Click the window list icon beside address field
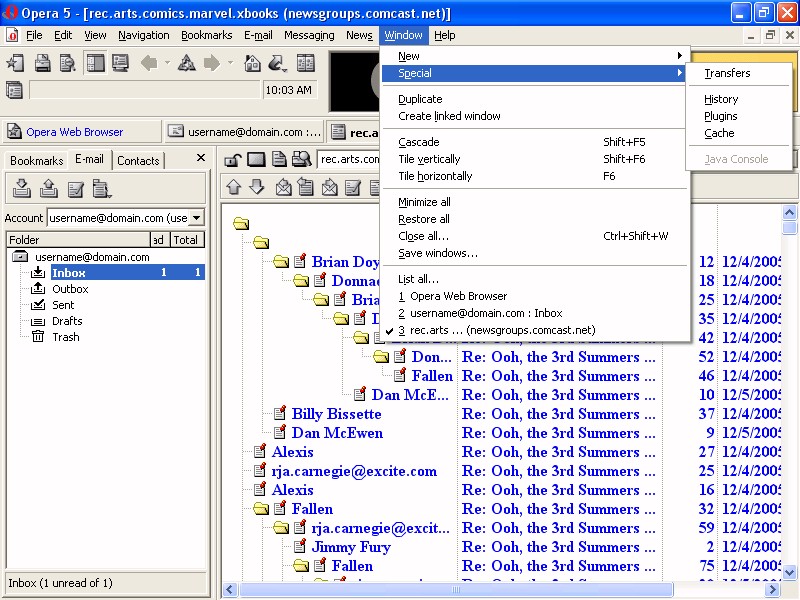 click(x=14, y=90)
